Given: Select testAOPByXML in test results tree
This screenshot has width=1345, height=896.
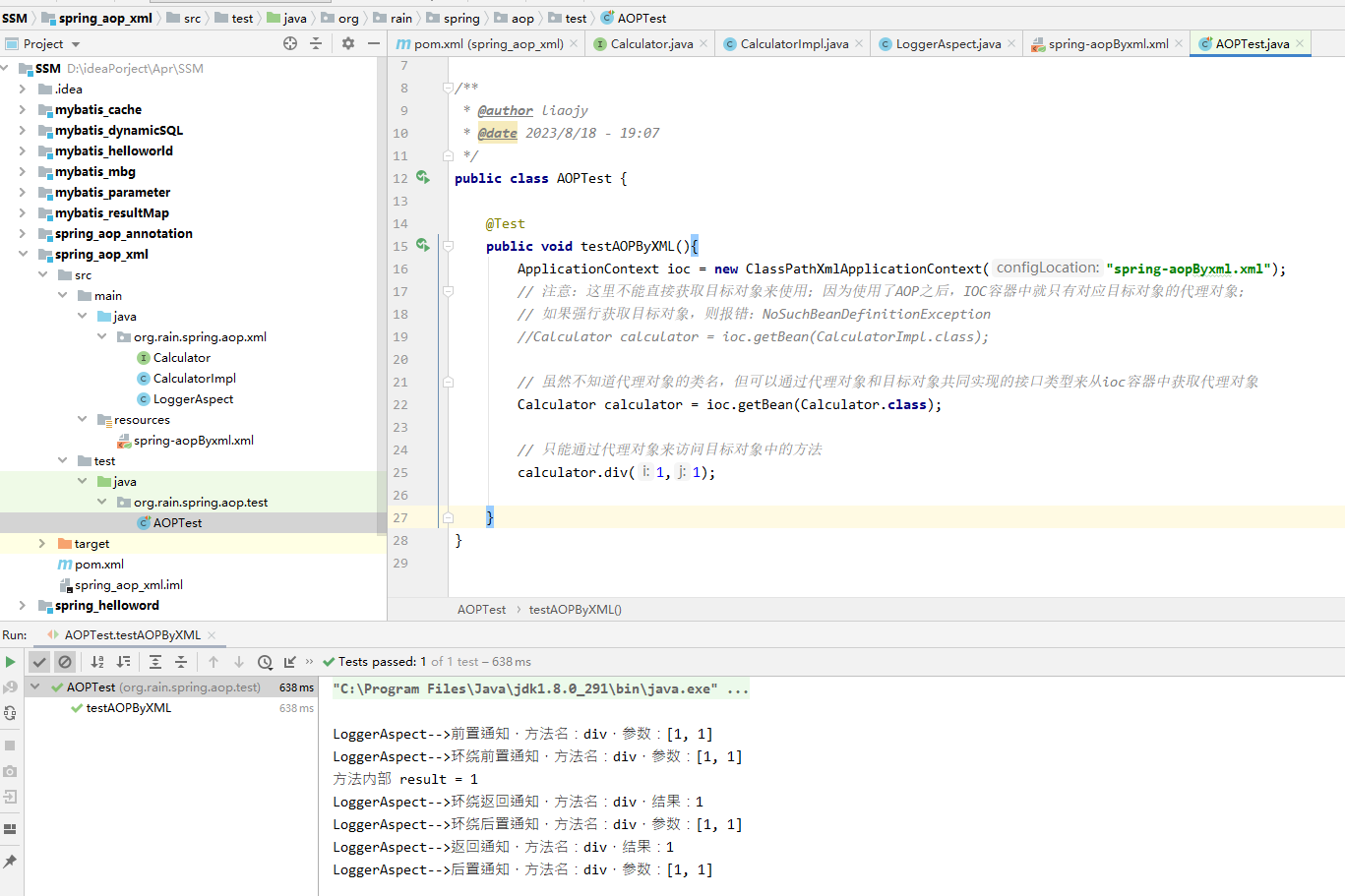Looking at the screenshot, I should point(128,707).
